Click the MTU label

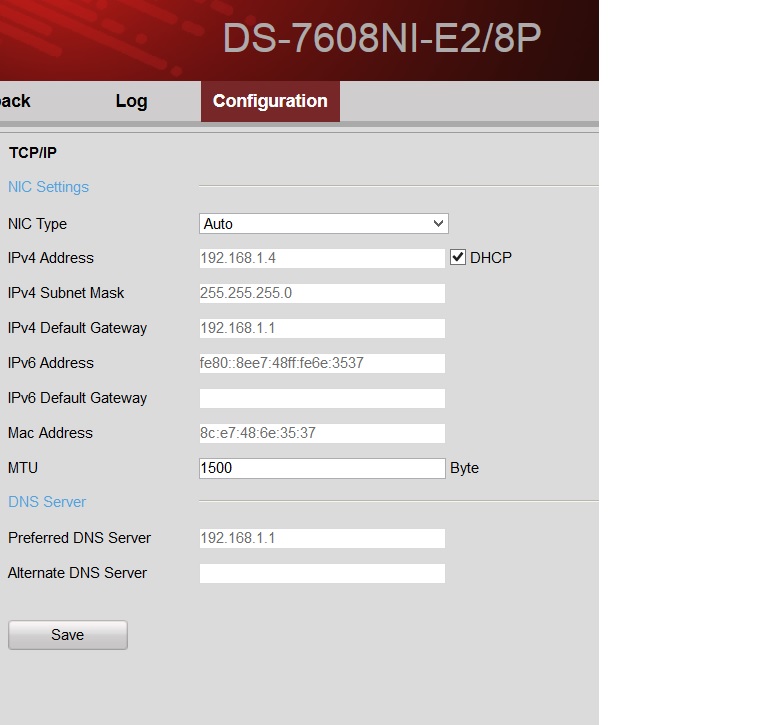point(23,468)
